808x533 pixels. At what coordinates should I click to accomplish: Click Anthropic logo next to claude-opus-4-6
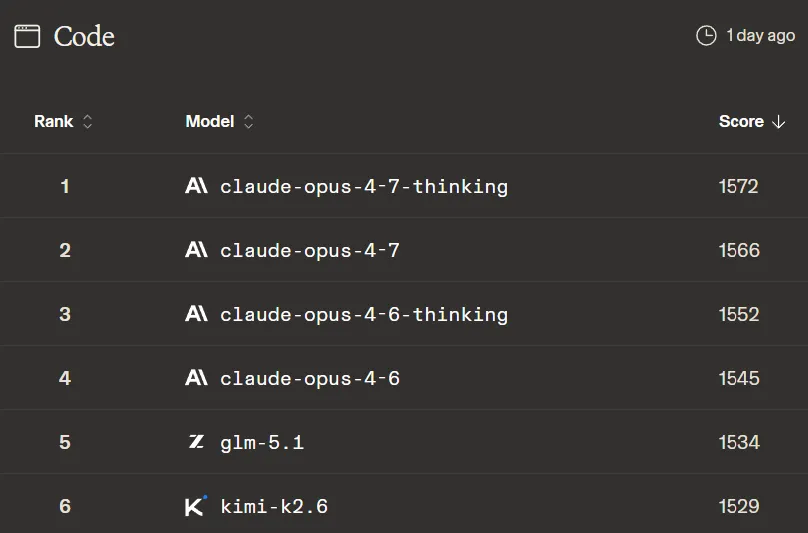tap(196, 378)
